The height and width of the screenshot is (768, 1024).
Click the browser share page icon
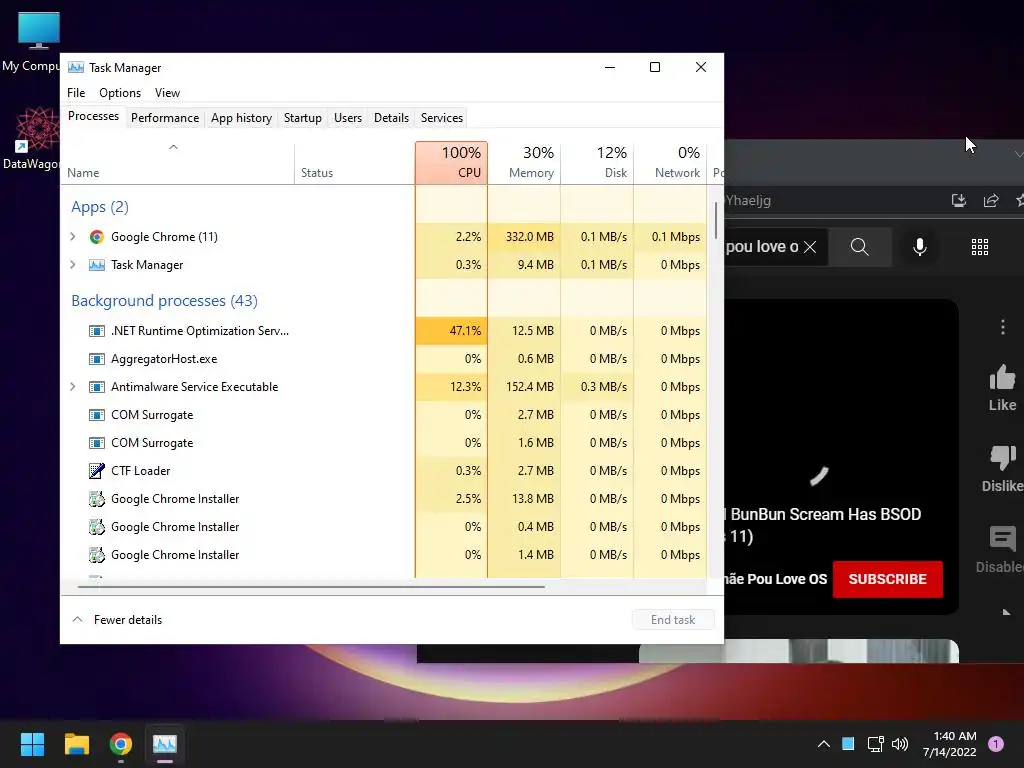pos(991,200)
